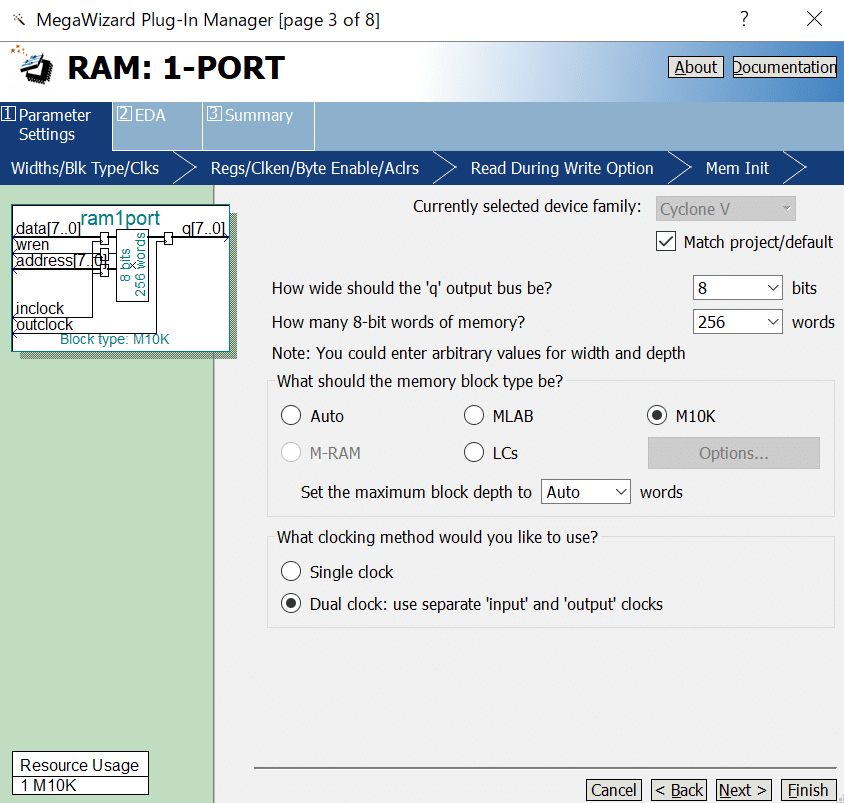This screenshot has width=844, height=803.
Task: Click the Back button
Action: tap(679, 790)
